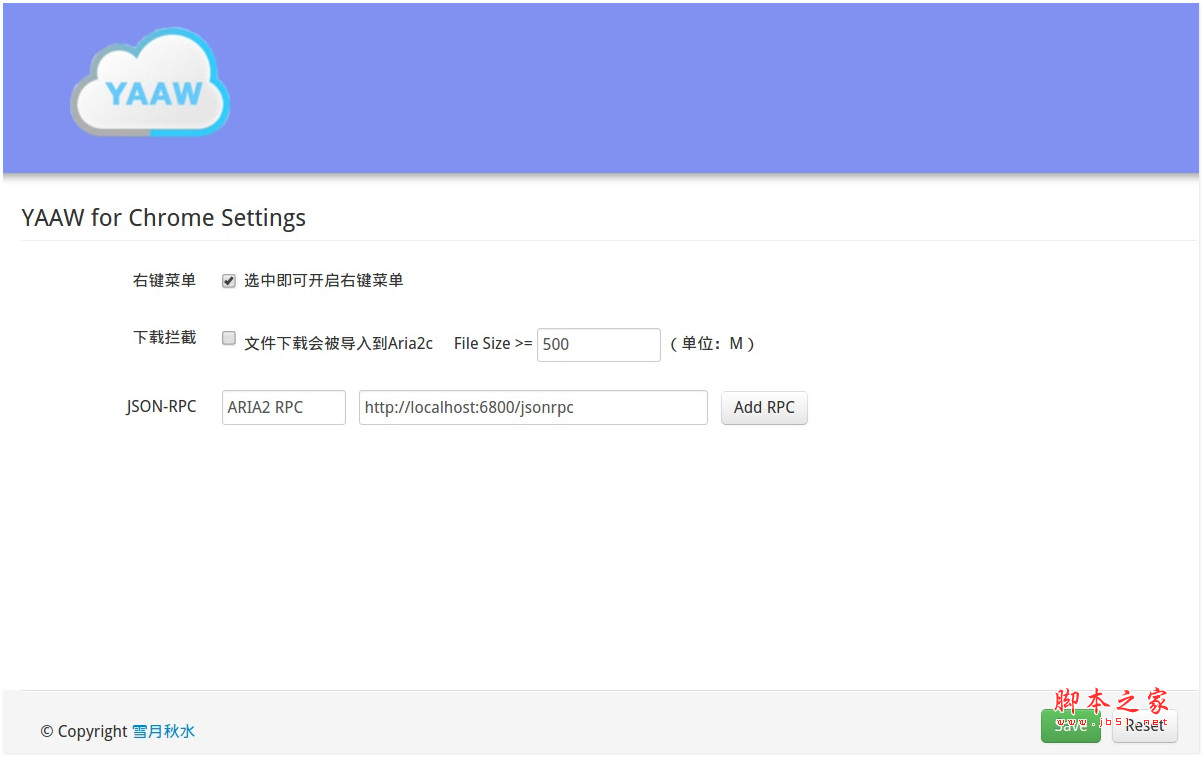Click the JSON-RPC row label

(x=161, y=406)
